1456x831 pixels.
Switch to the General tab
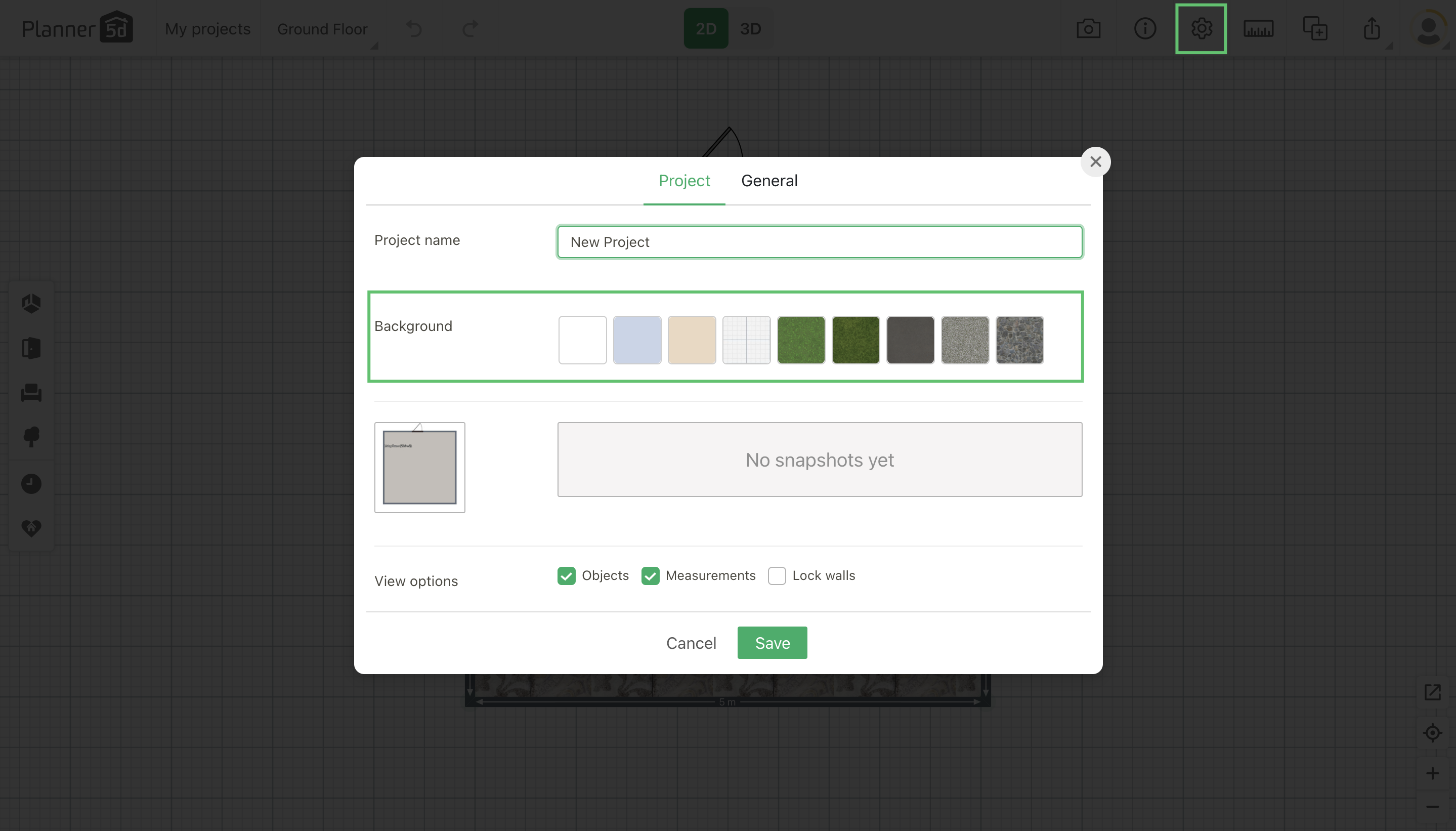768,181
